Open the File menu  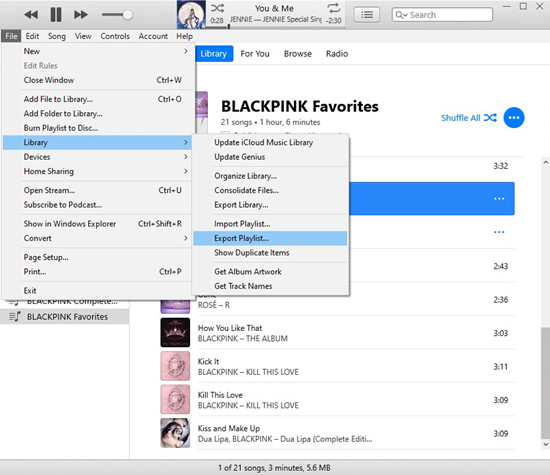(11, 36)
